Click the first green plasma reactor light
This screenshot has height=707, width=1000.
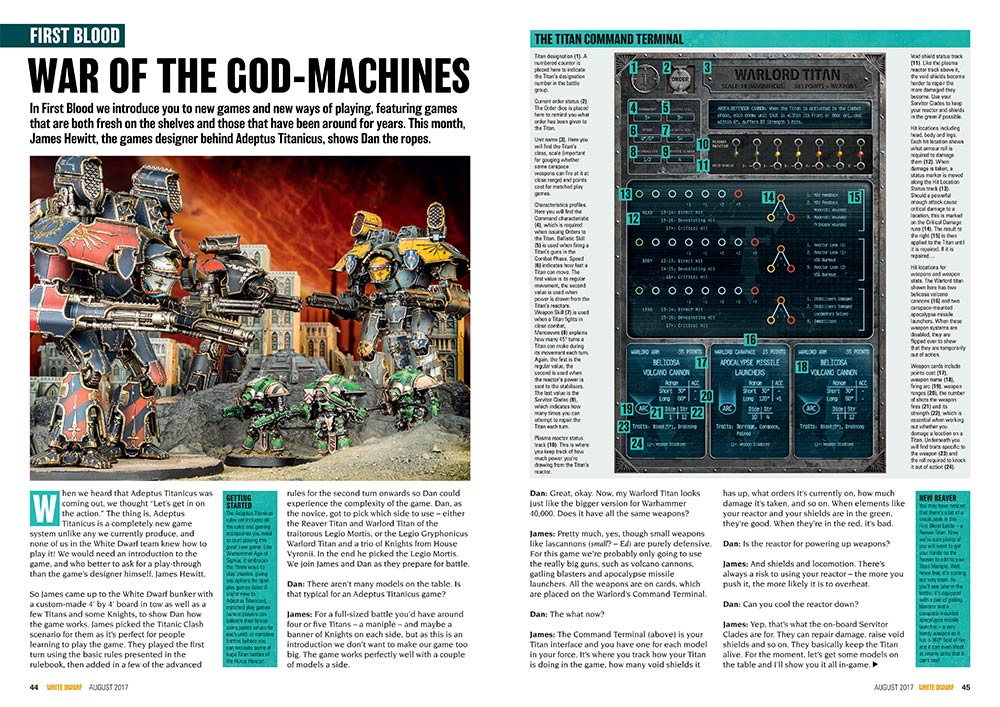(737, 154)
